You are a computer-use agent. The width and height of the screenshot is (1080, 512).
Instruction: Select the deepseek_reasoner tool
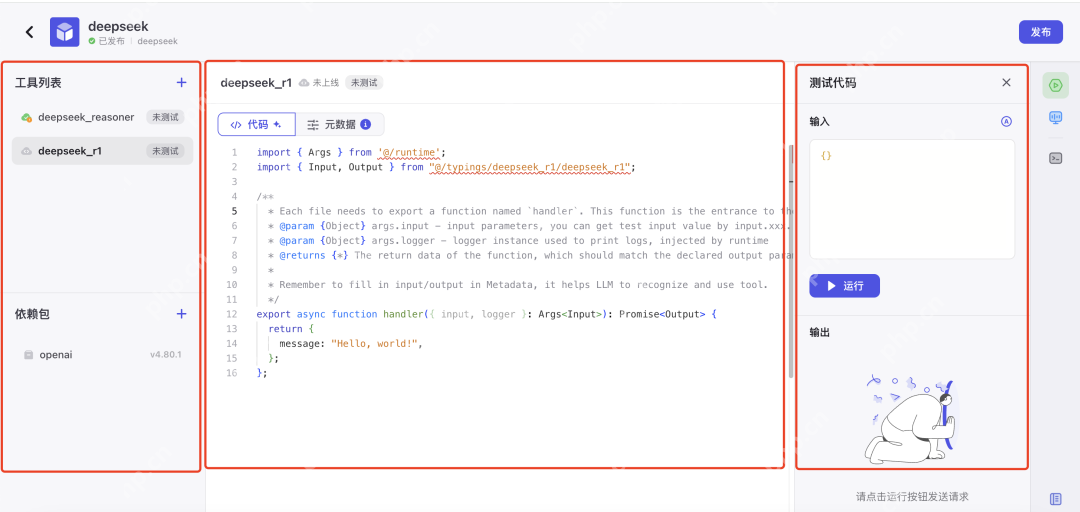click(103, 117)
